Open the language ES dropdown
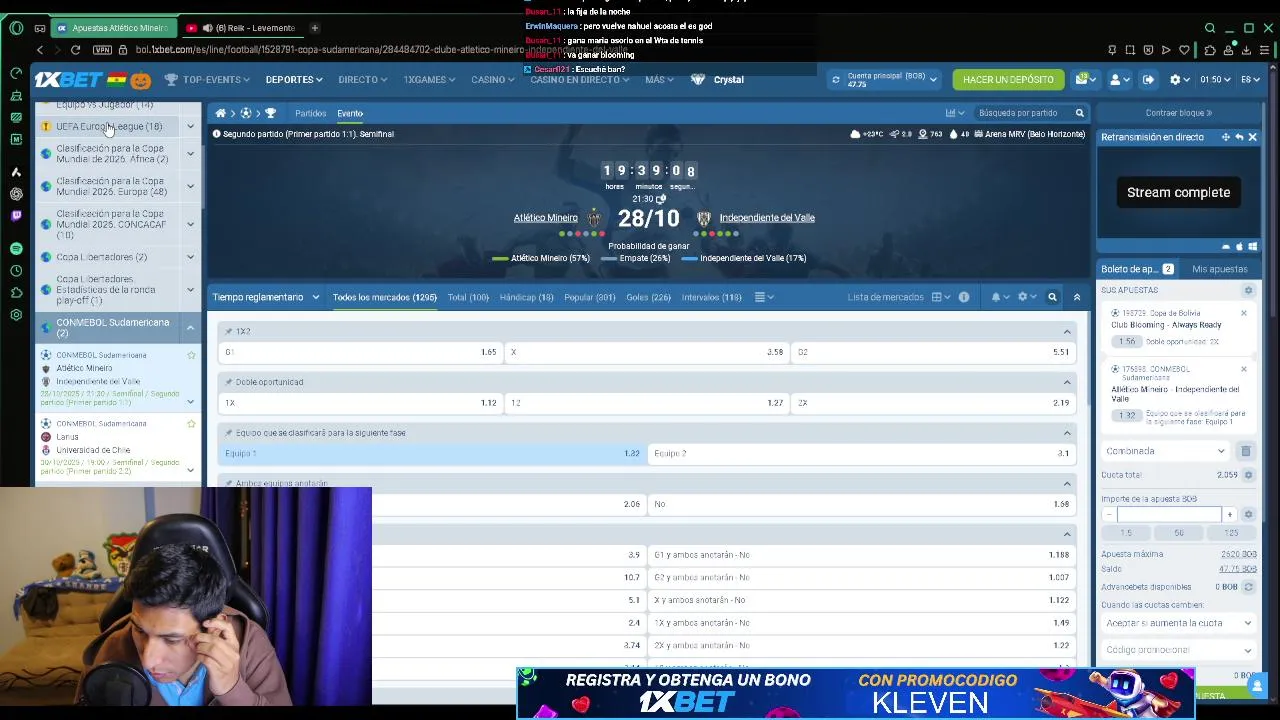The image size is (1280, 720). pyautogui.click(x=1251, y=79)
